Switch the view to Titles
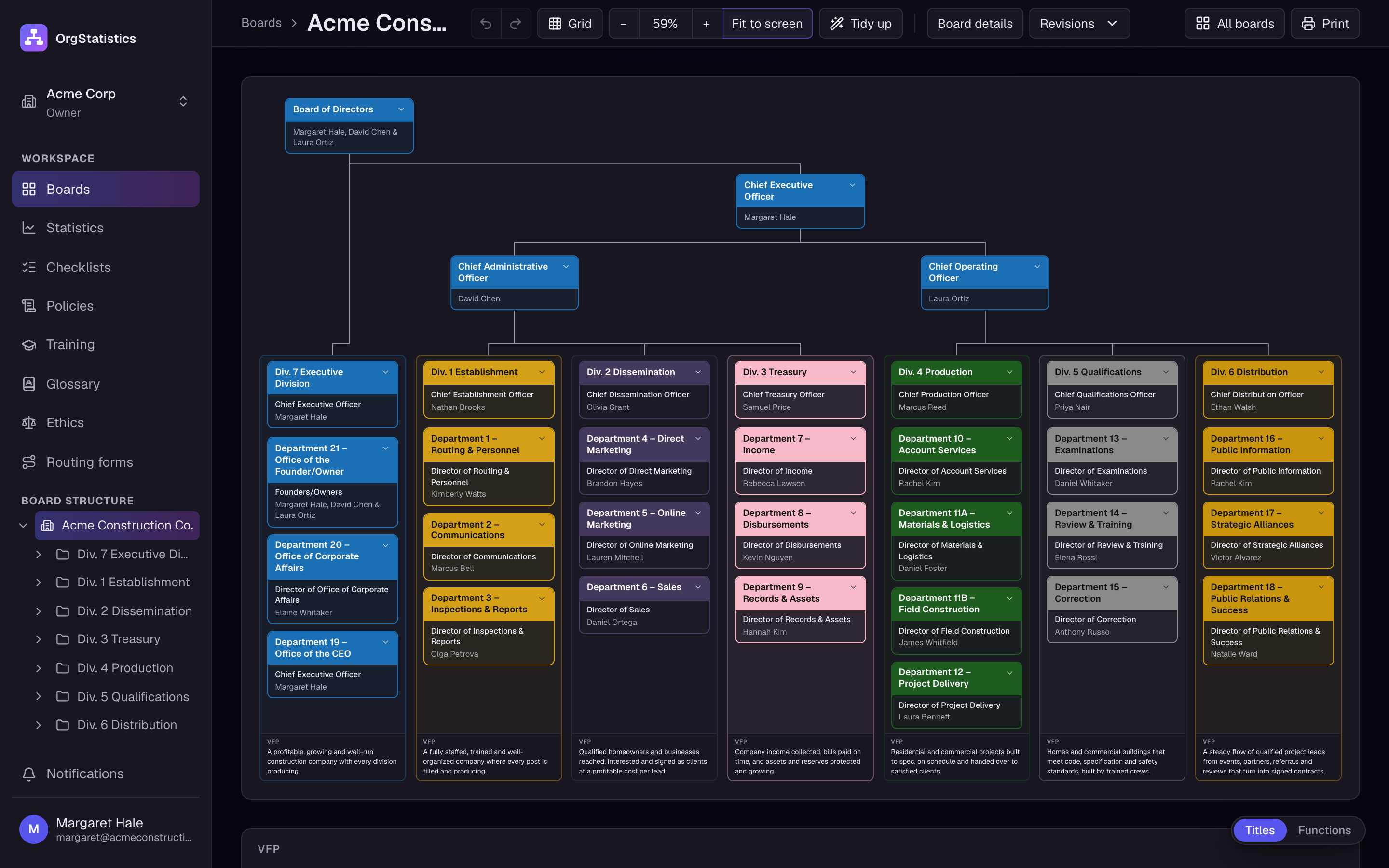Image resolution: width=1389 pixels, height=868 pixels. click(x=1260, y=830)
